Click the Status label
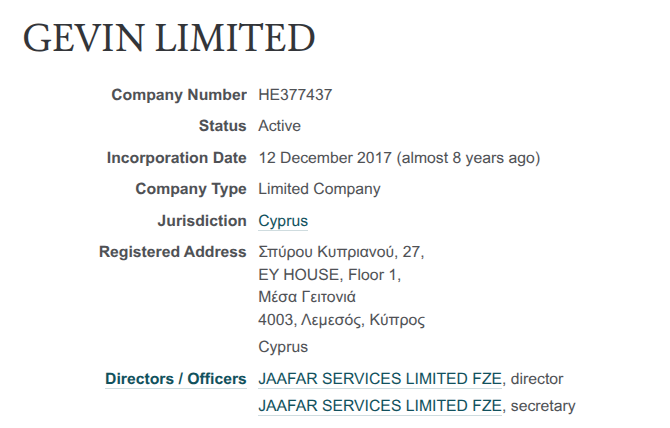 click(x=222, y=126)
